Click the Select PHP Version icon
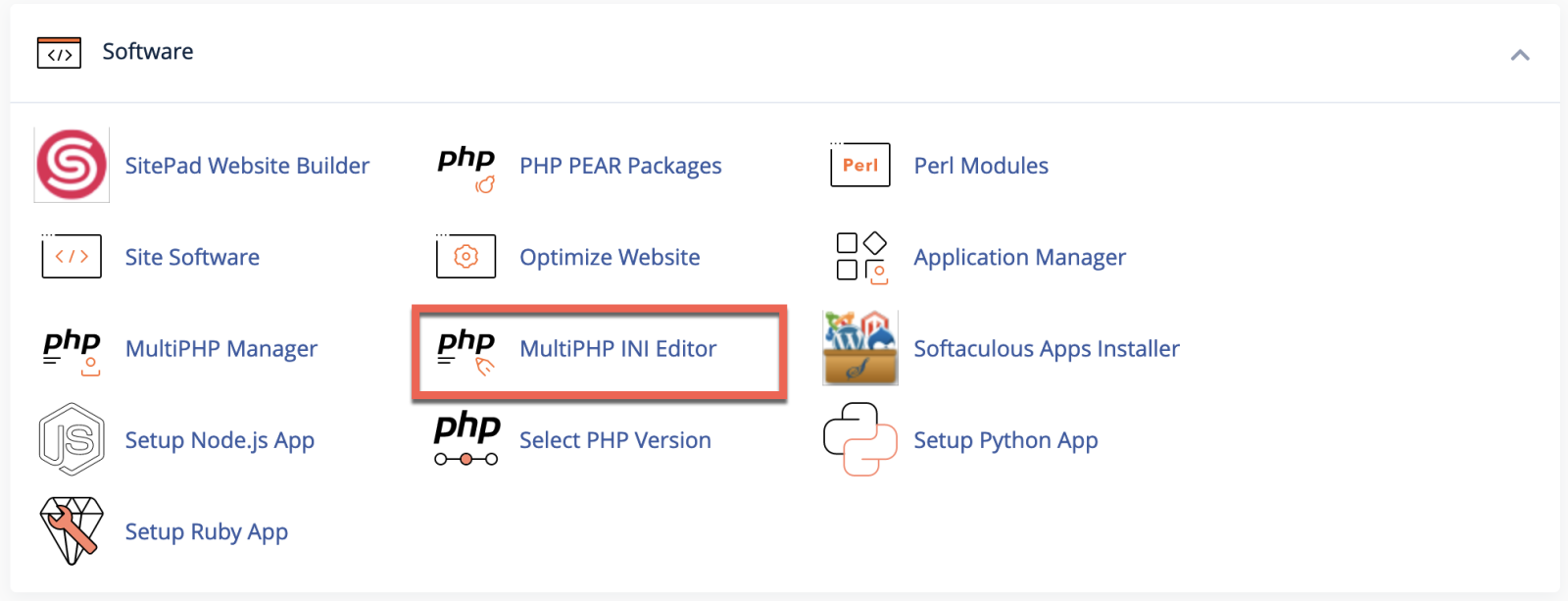The image size is (1568, 601). coord(466,439)
